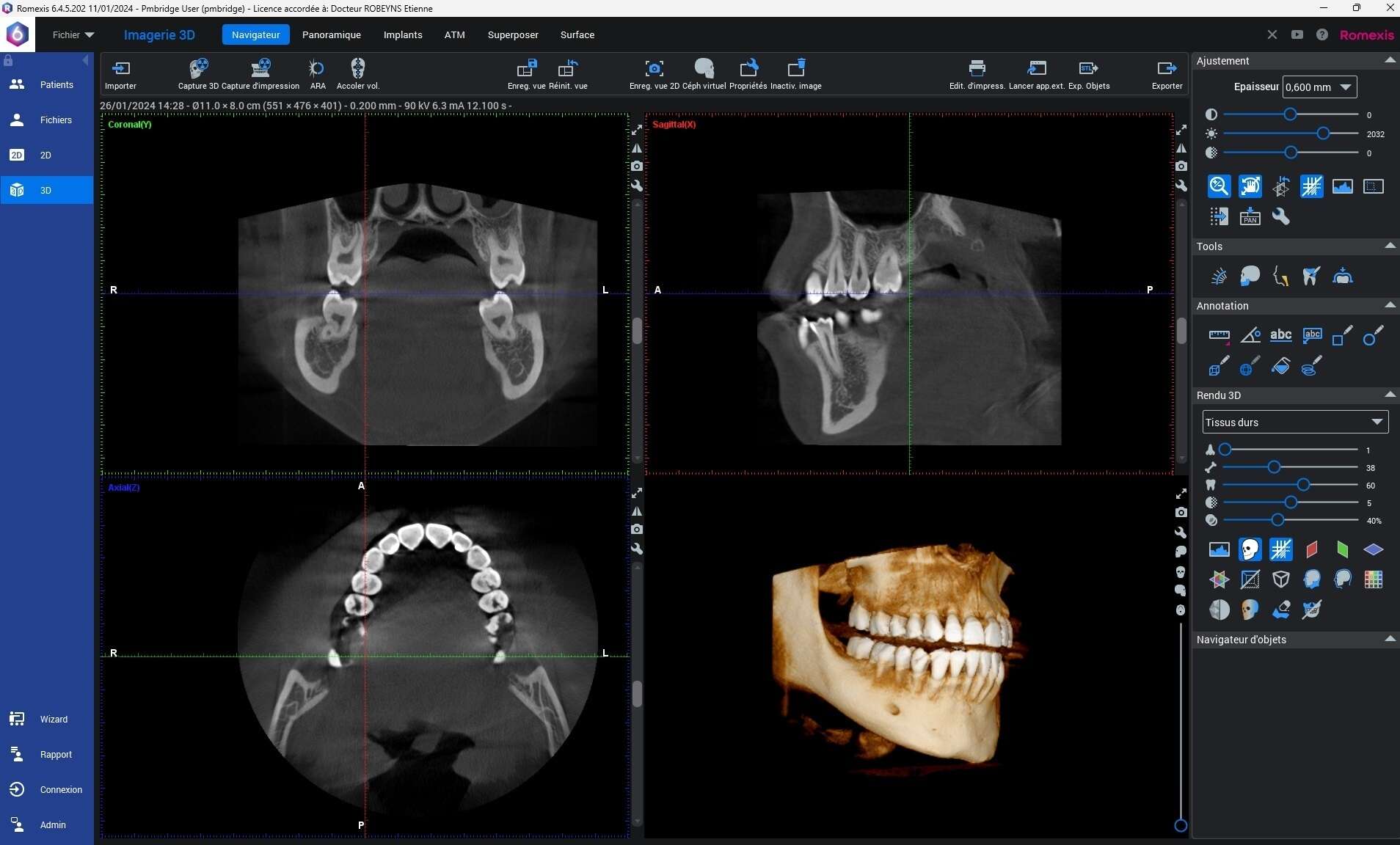The image size is (1400, 845).
Task: Collapse the Annotation panel section
Action: (1389, 305)
